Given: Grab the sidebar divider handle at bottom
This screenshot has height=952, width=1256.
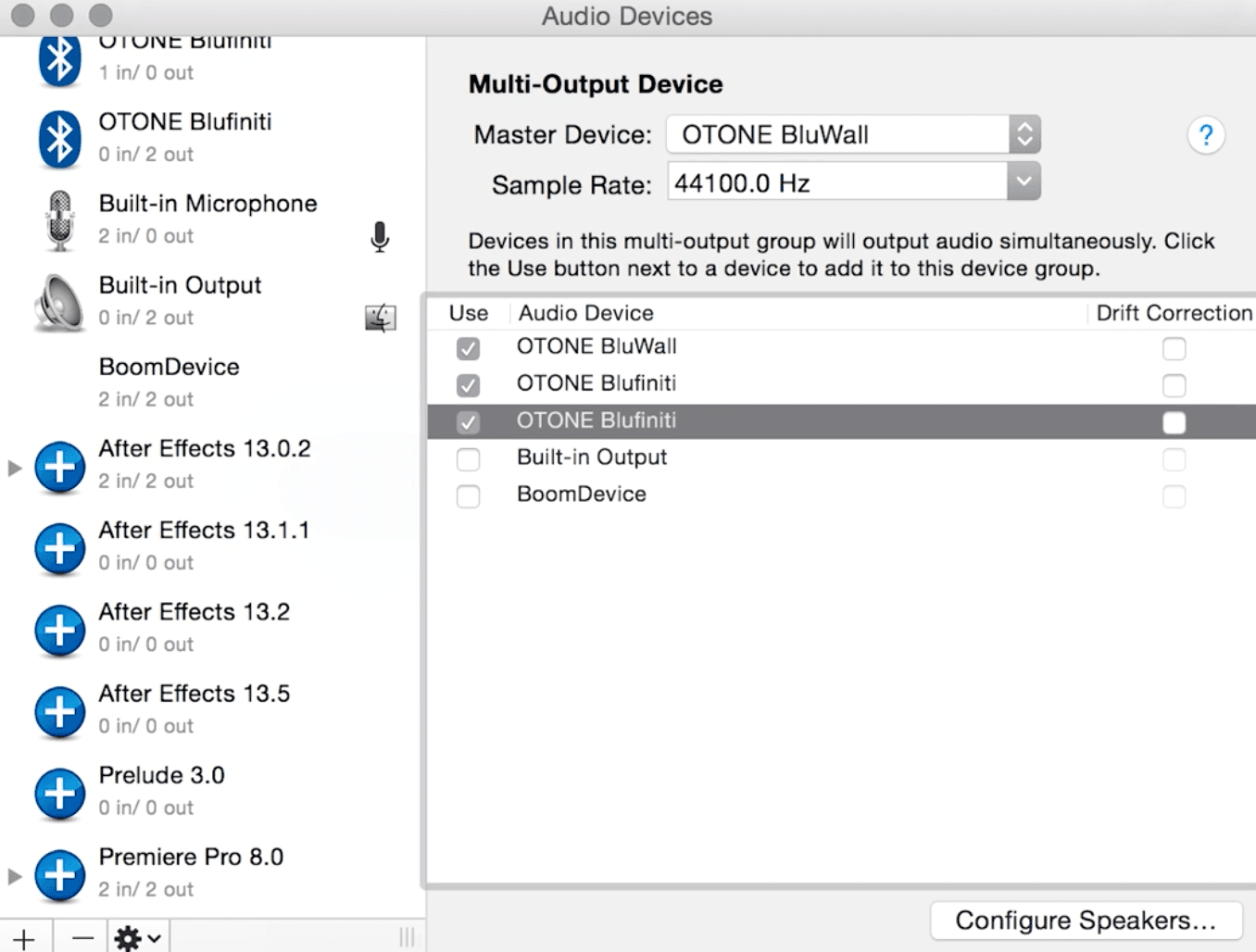Looking at the screenshot, I should (x=407, y=937).
